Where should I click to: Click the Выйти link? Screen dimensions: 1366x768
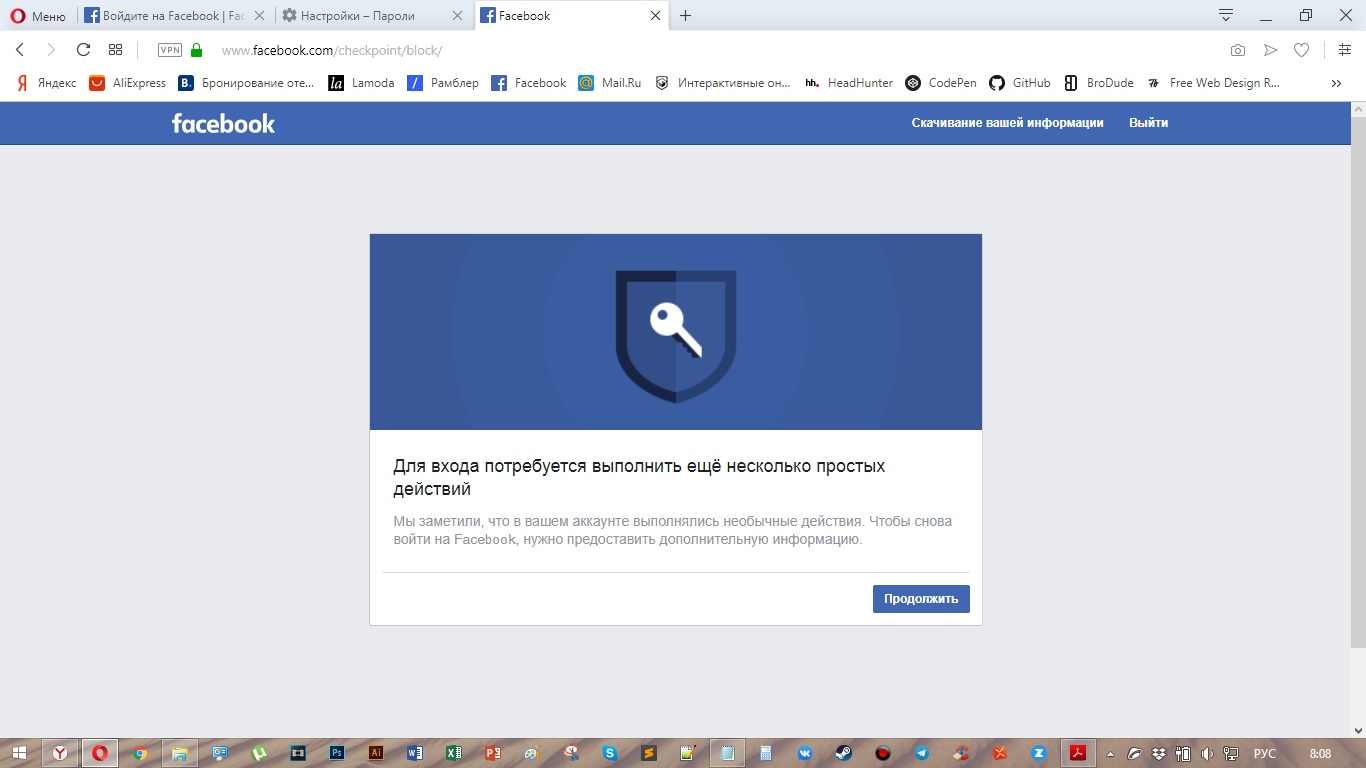point(1148,123)
